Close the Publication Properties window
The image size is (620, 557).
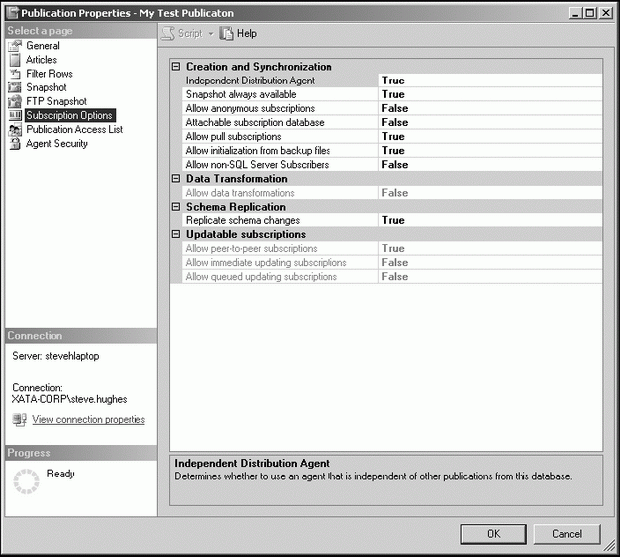(605, 13)
